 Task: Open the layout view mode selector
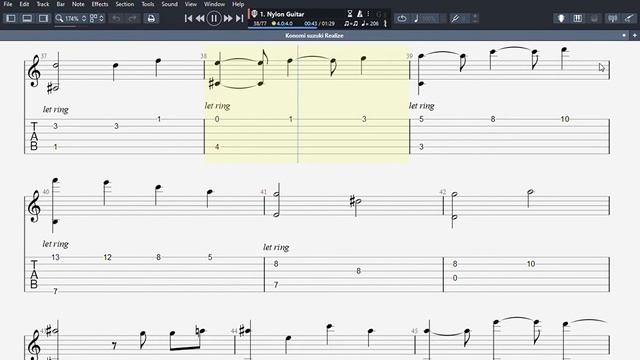97,18
